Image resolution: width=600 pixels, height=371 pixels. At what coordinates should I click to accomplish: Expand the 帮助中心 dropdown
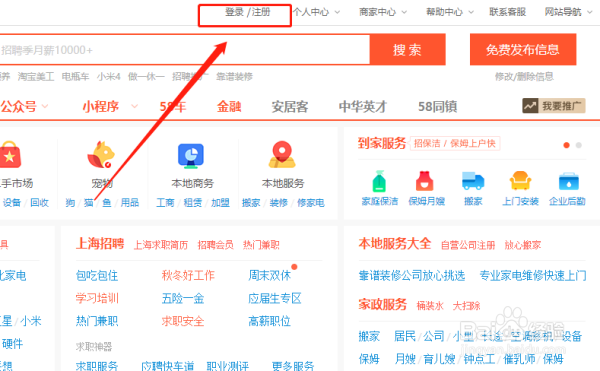(450, 12)
